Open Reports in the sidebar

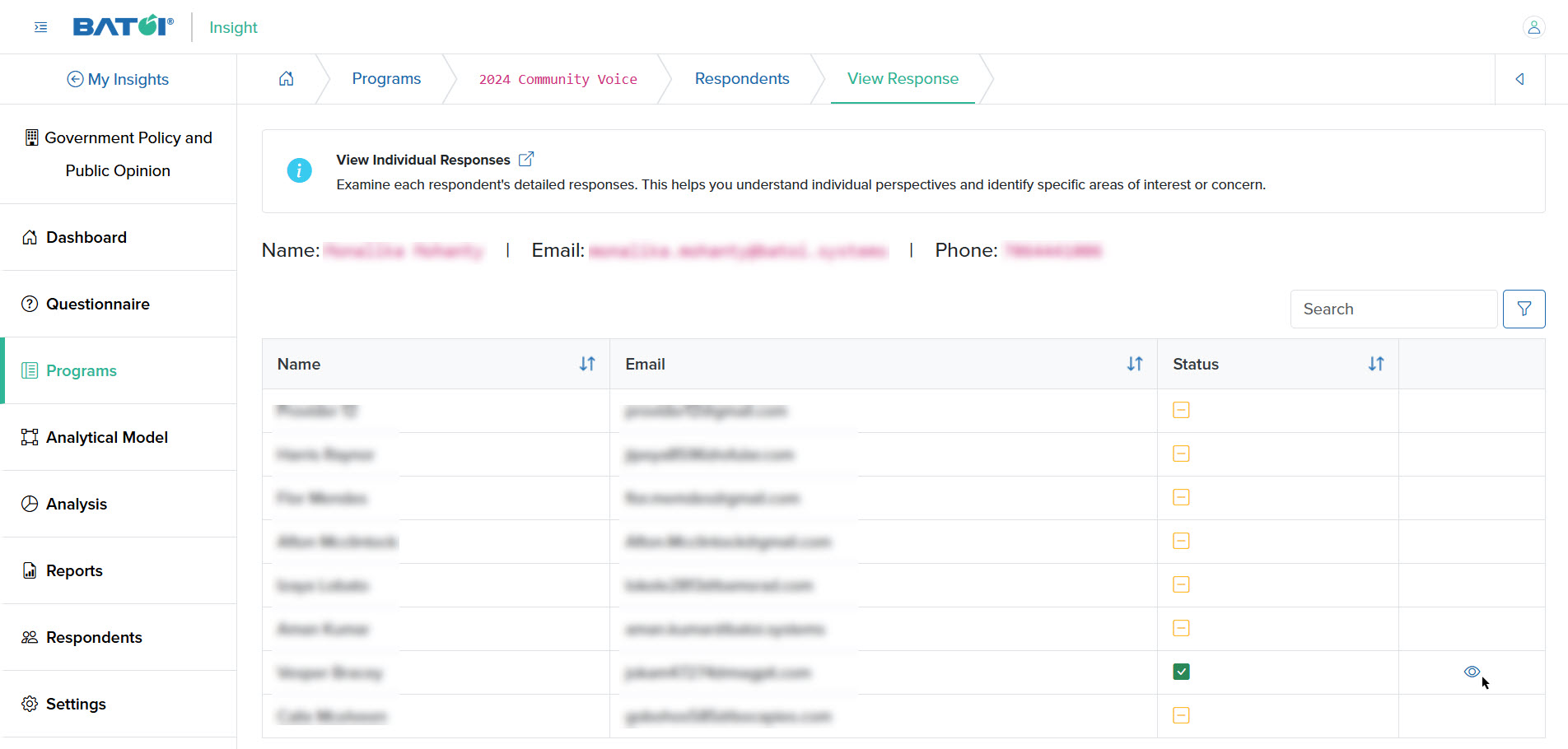pos(119,570)
